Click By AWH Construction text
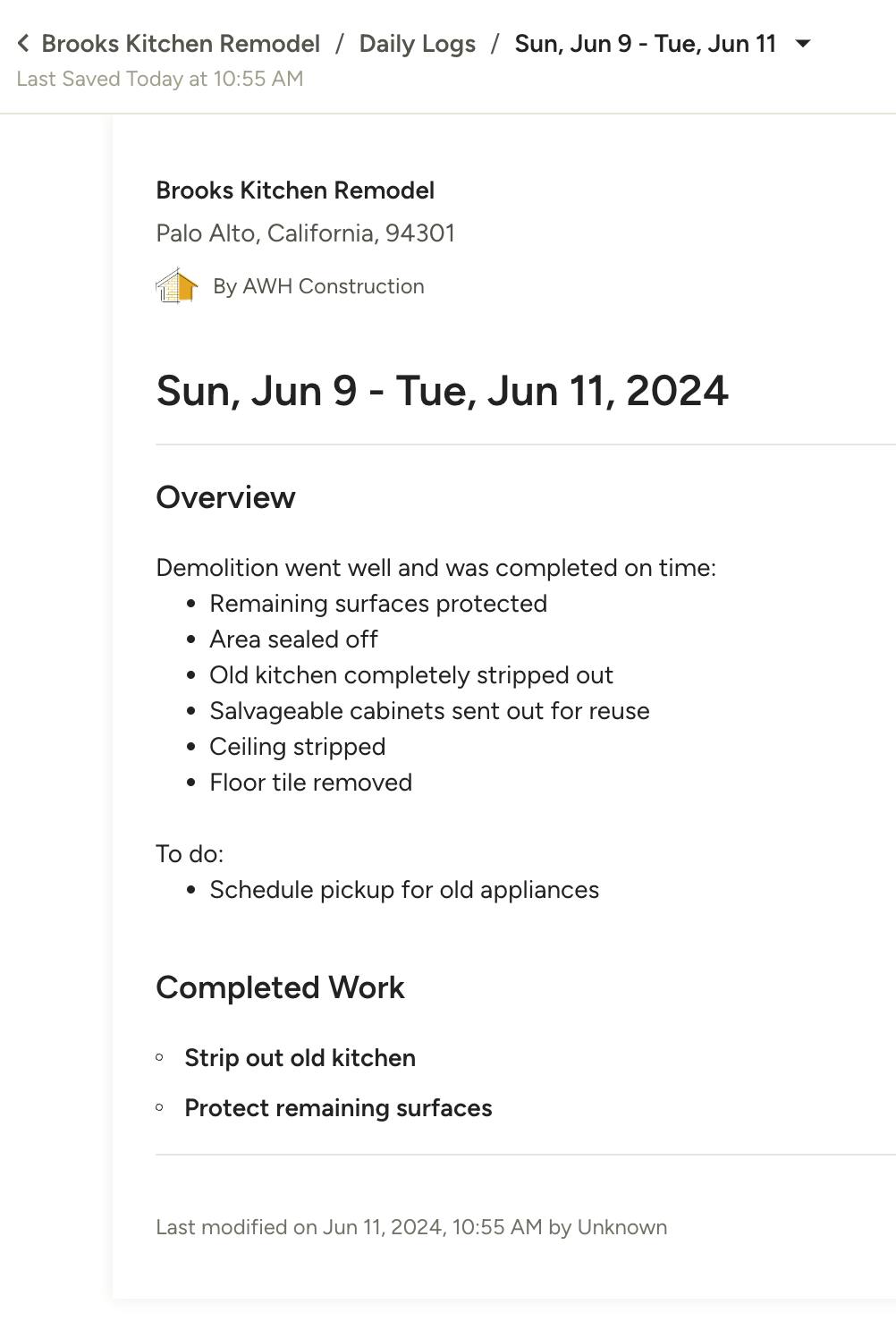Screen dimensions: 896x1338 pyautogui.click(x=318, y=286)
